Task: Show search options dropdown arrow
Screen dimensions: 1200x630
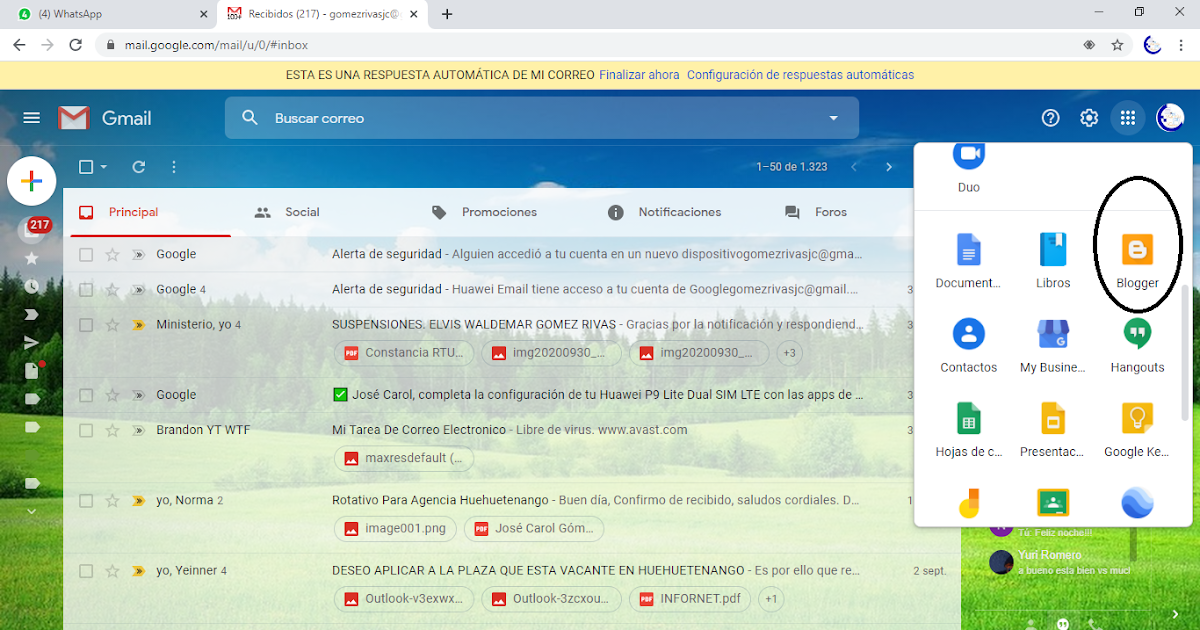Action: pos(834,118)
